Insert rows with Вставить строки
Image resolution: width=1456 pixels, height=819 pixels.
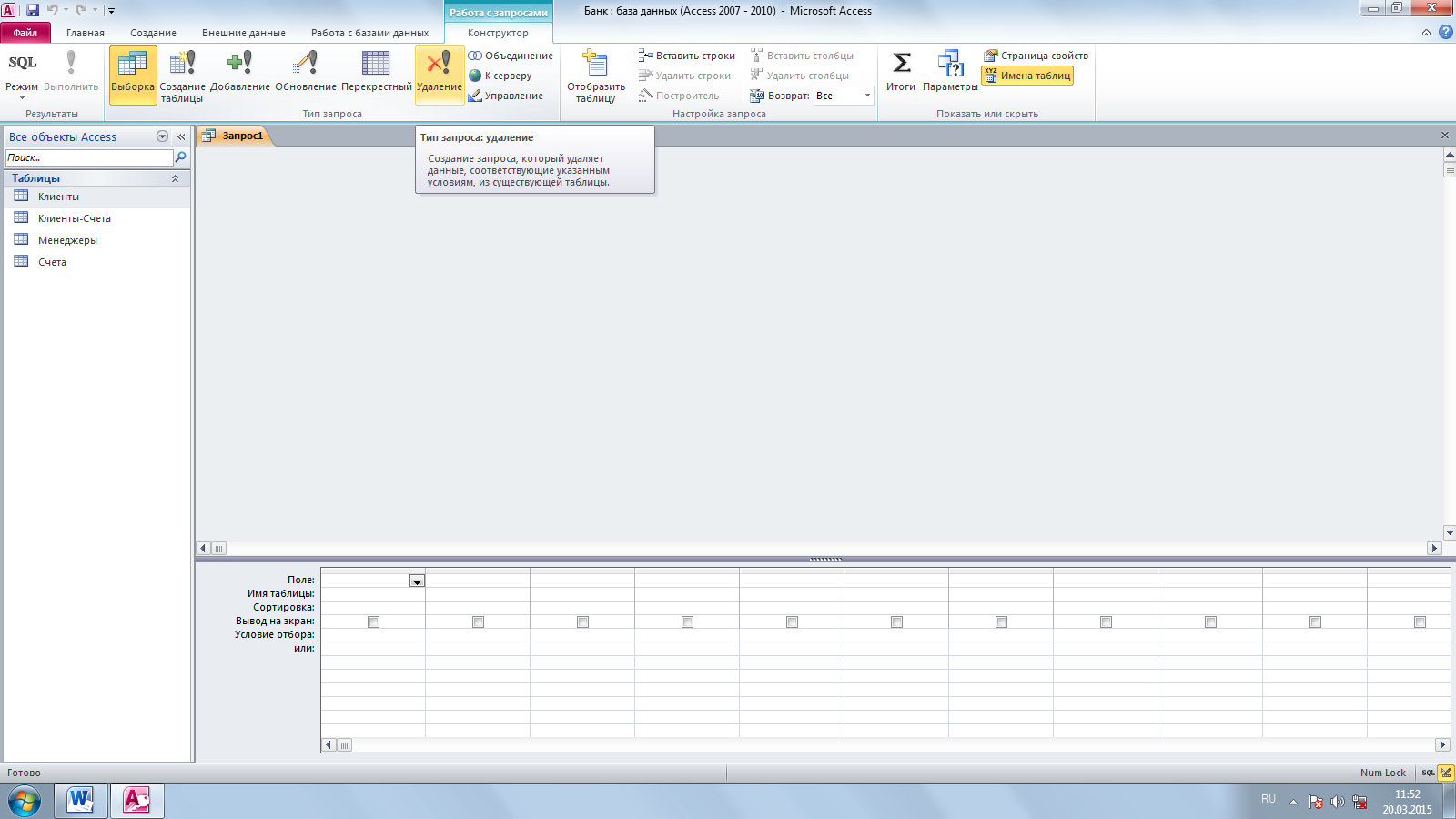point(687,56)
